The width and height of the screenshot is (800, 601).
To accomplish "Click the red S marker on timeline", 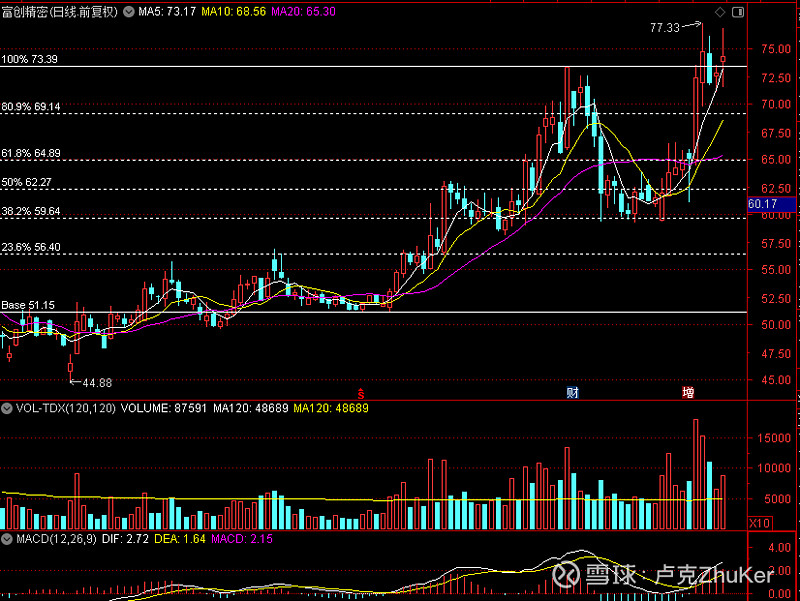I will coord(361,393).
